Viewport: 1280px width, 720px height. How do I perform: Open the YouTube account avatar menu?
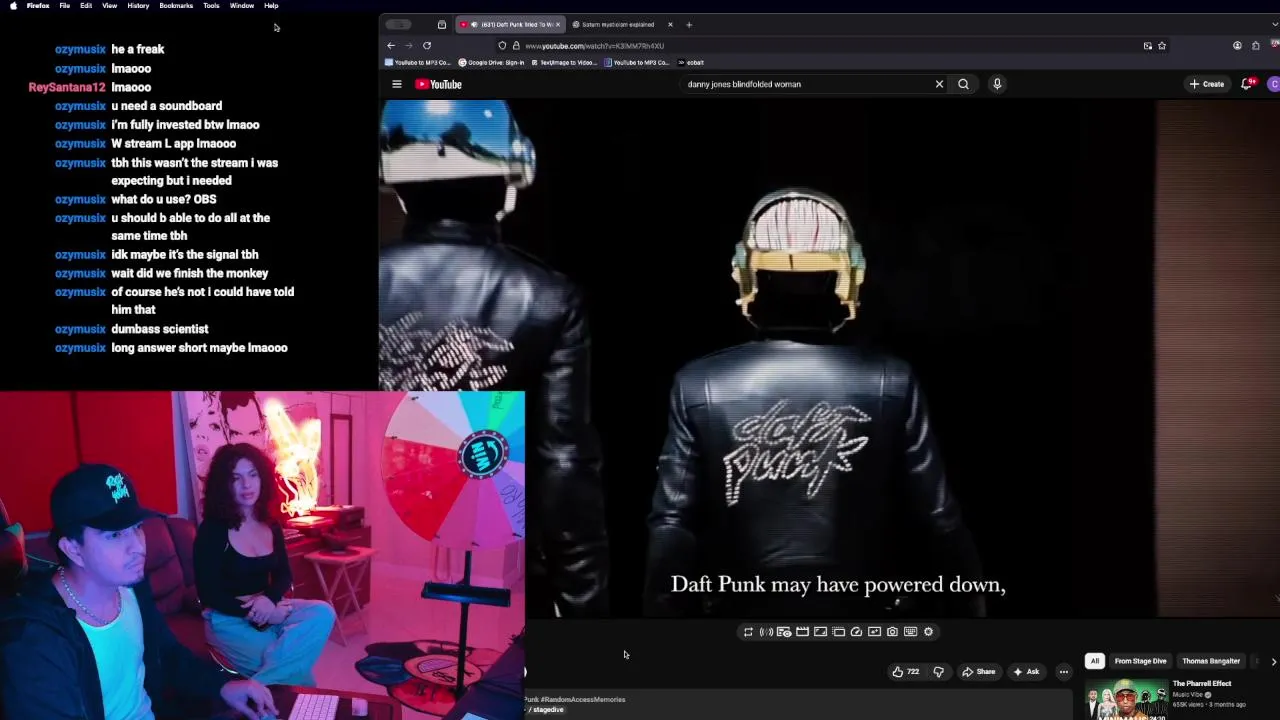(x=1274, y=84)
